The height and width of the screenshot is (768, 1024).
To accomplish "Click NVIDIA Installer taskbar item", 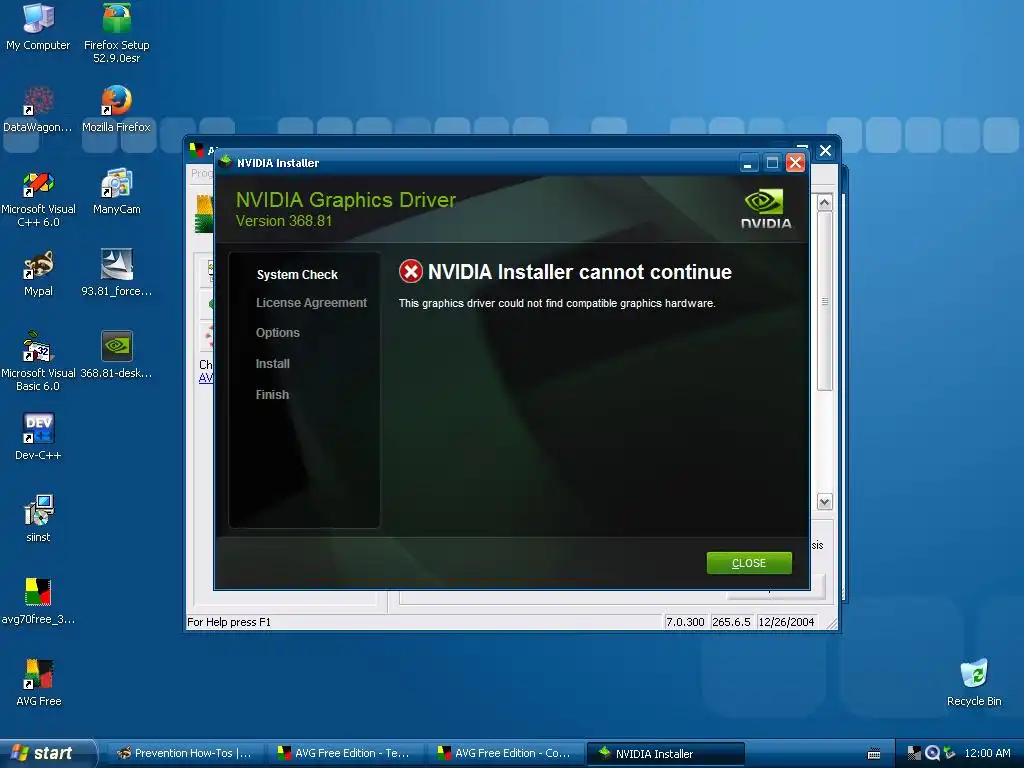I will pos(665,753).
